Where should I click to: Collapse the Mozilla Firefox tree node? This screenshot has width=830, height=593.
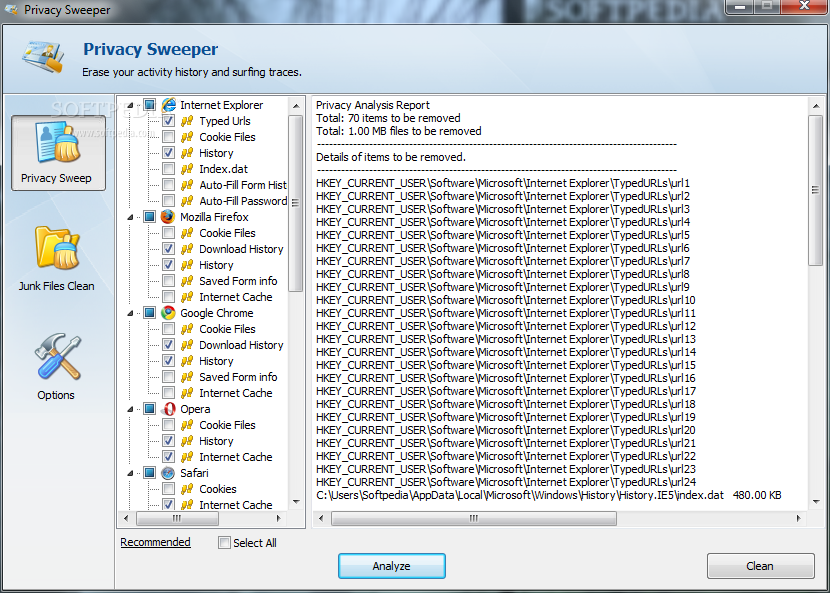[x=130, y=217]
